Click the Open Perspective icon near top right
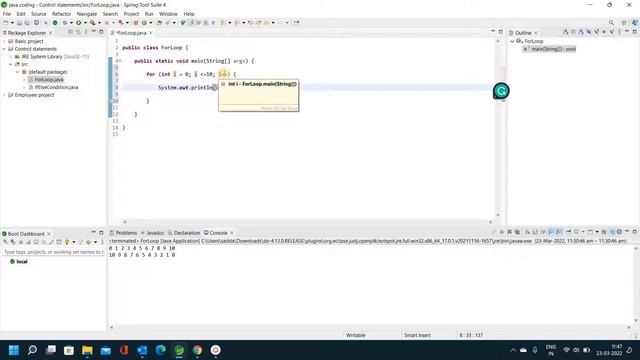 (x=624, y=23)
